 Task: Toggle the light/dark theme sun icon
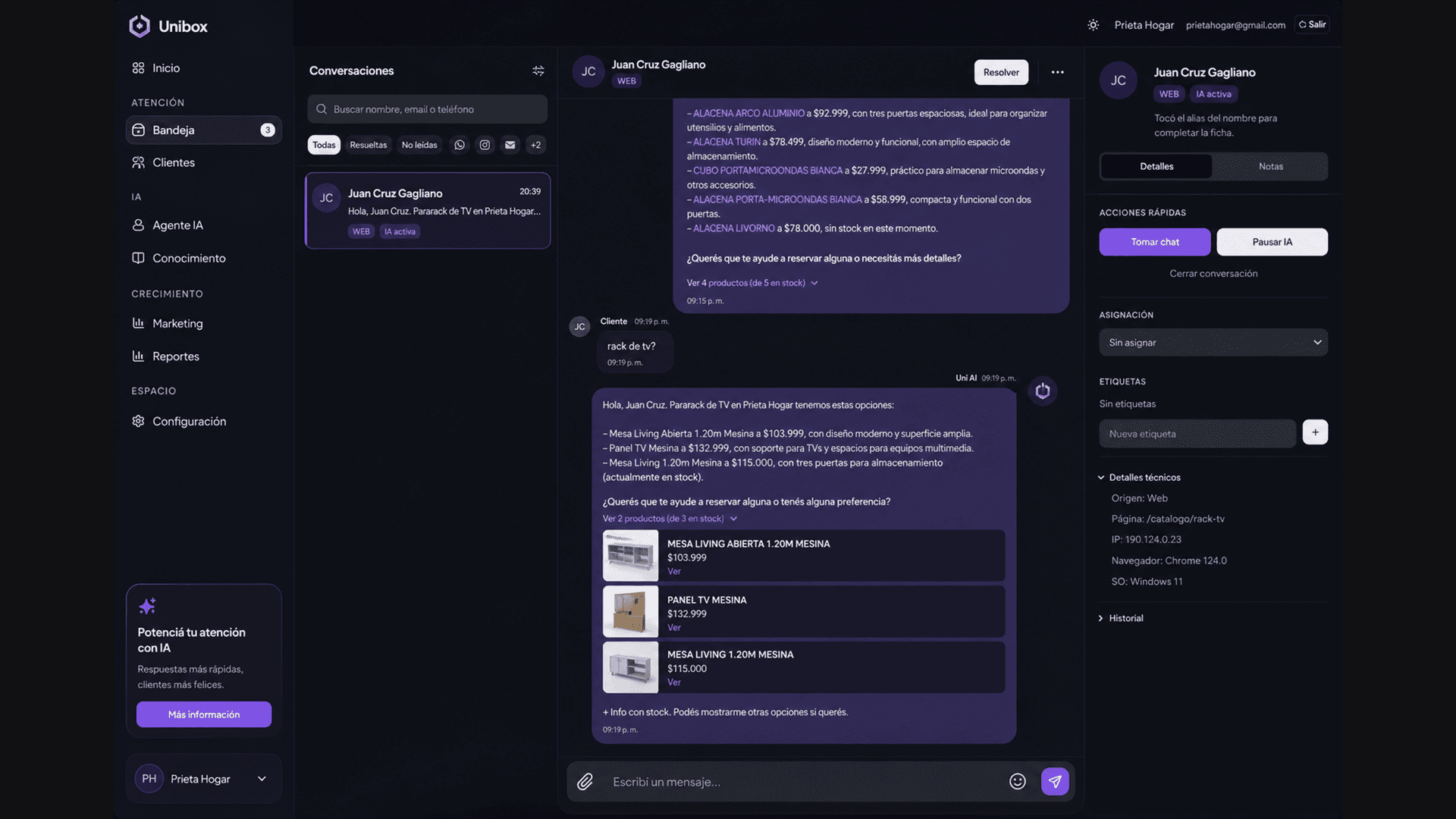(1093, 25)
